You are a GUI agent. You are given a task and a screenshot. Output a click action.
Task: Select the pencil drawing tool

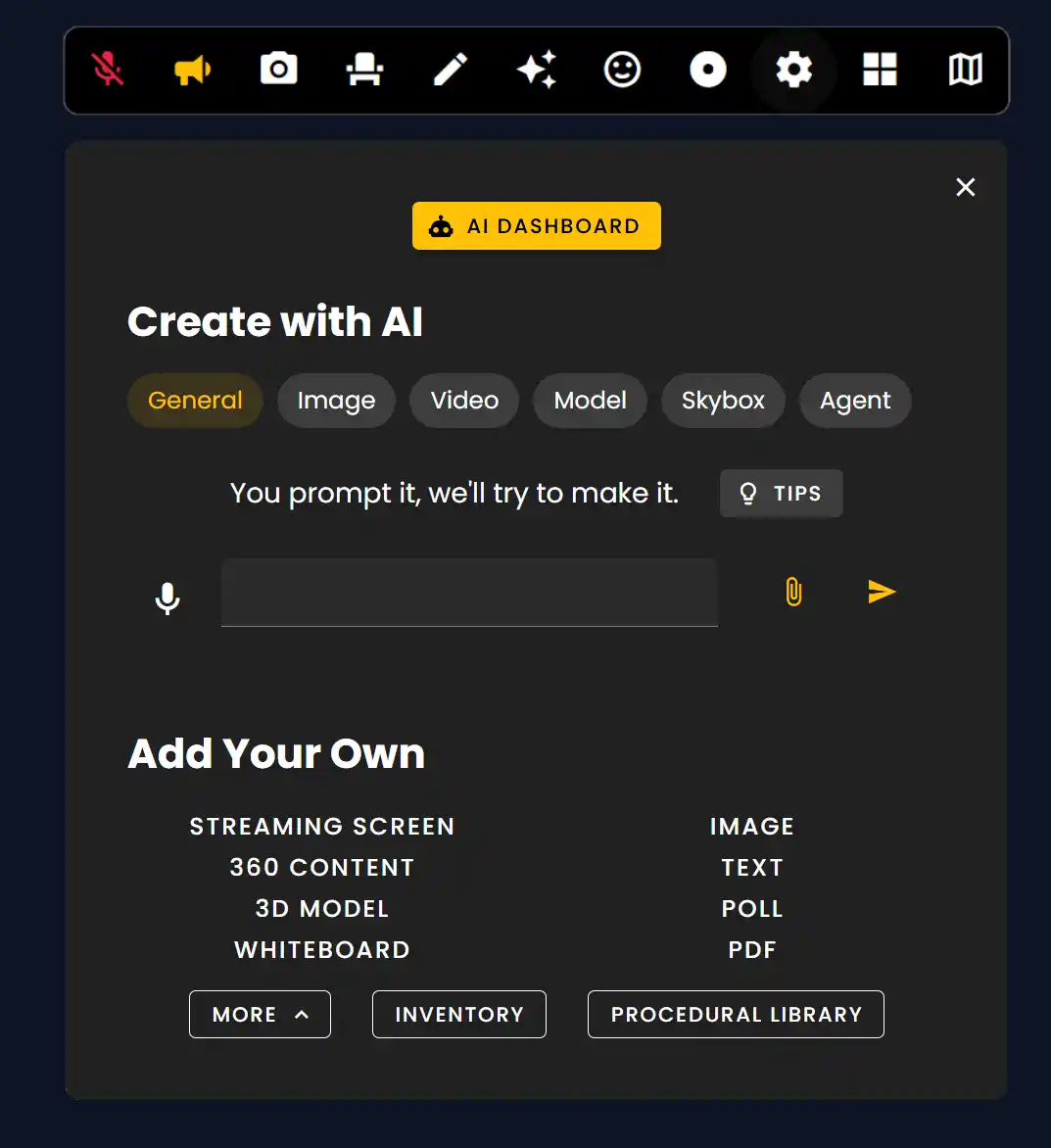coord(451,70)
